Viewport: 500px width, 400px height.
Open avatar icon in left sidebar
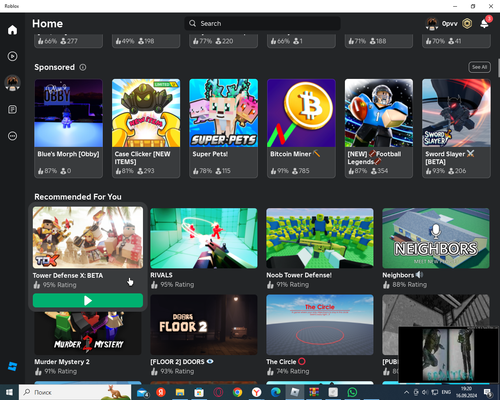click(12, 83)
